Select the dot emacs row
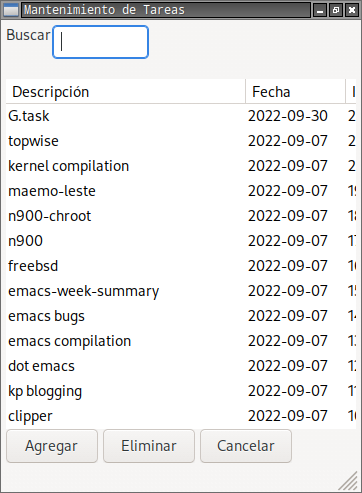The image size is (362, 493). tap(181, 366)
